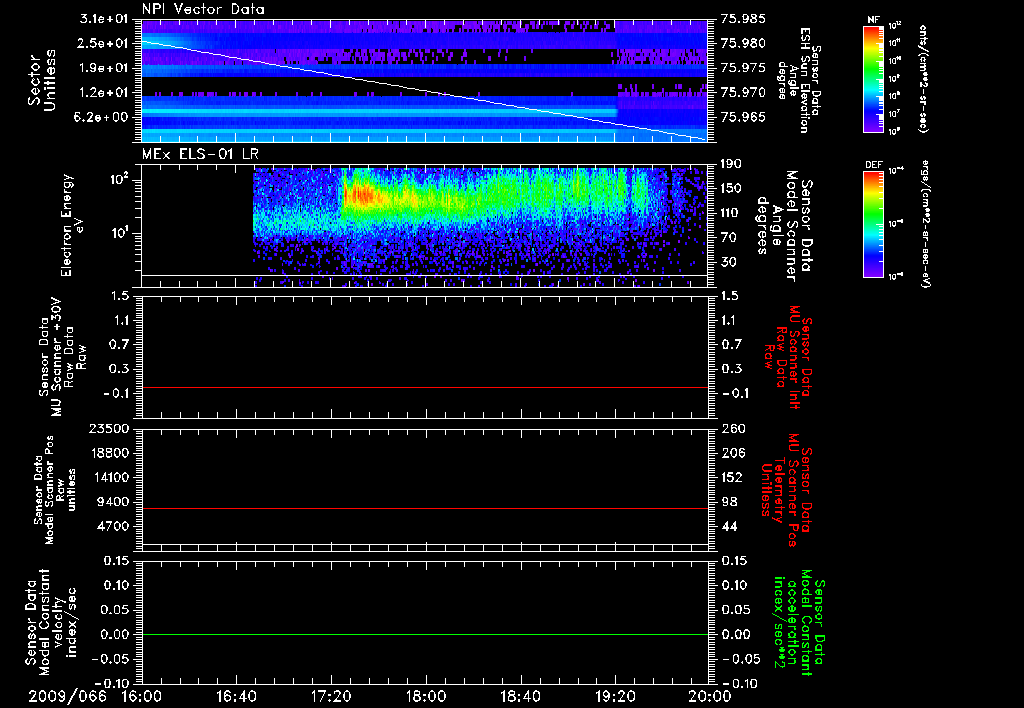
Task: Click the "18:40" time tick label
Action: (520, 696)
